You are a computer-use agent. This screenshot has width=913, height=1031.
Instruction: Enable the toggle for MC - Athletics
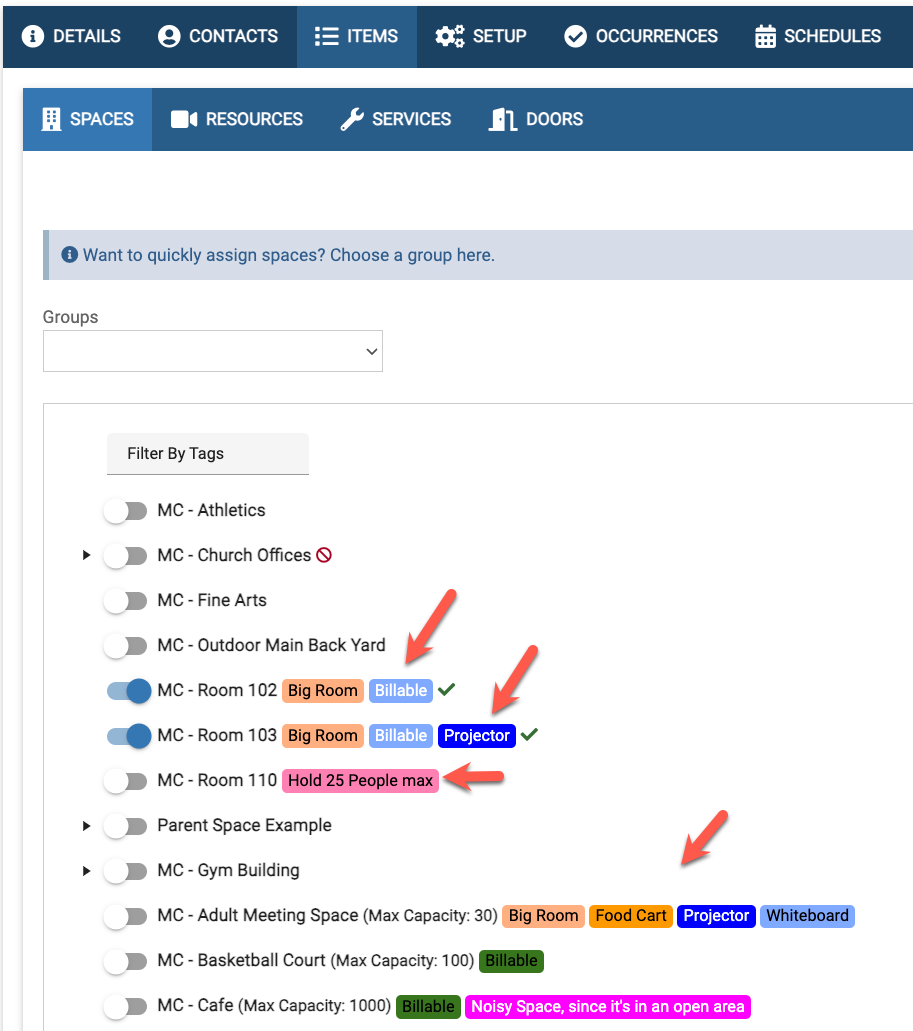tap(126, 510)
